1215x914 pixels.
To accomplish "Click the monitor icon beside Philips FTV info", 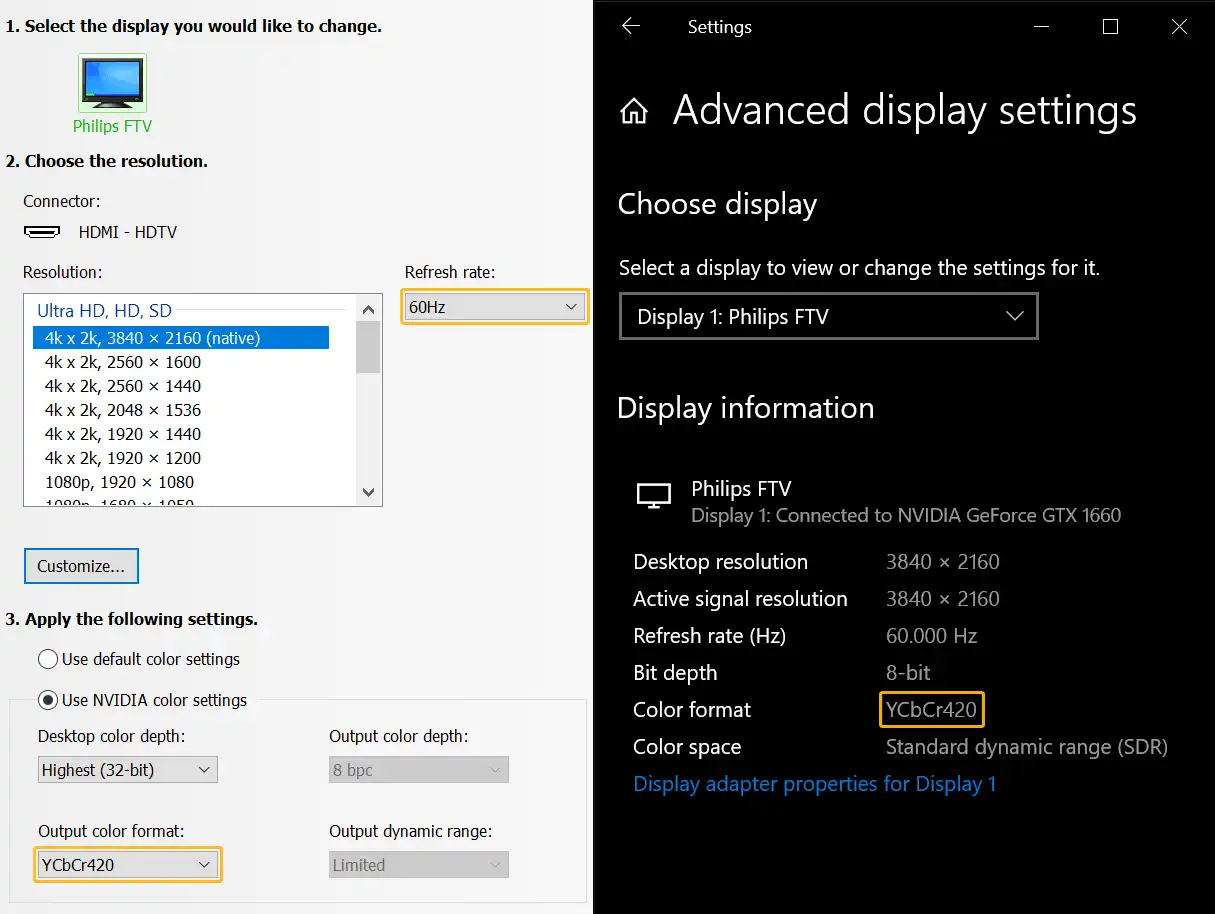I will click(x=654, y=496).
